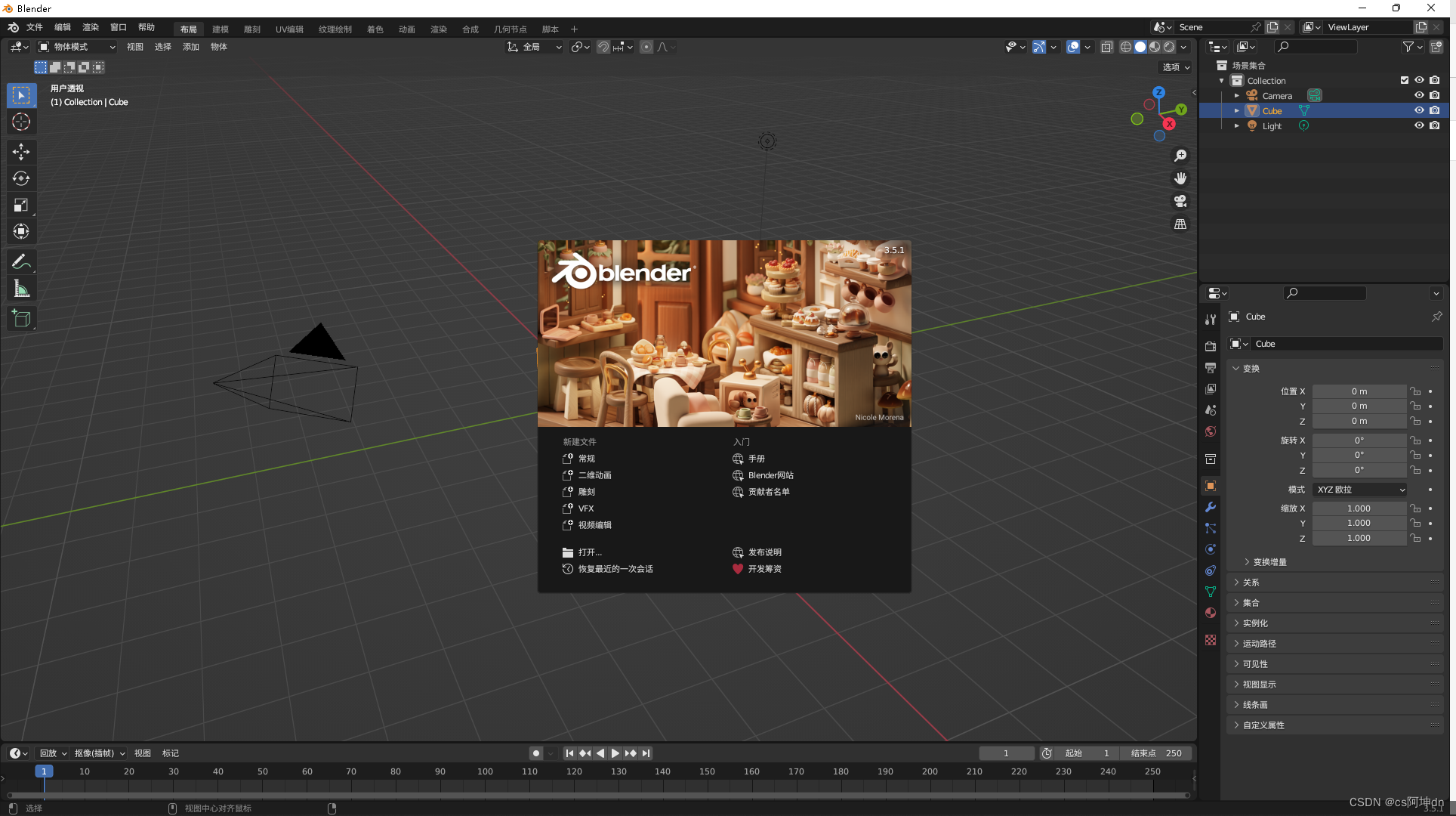Uncheck the Collection exclude checkbox

point(1405,80)
